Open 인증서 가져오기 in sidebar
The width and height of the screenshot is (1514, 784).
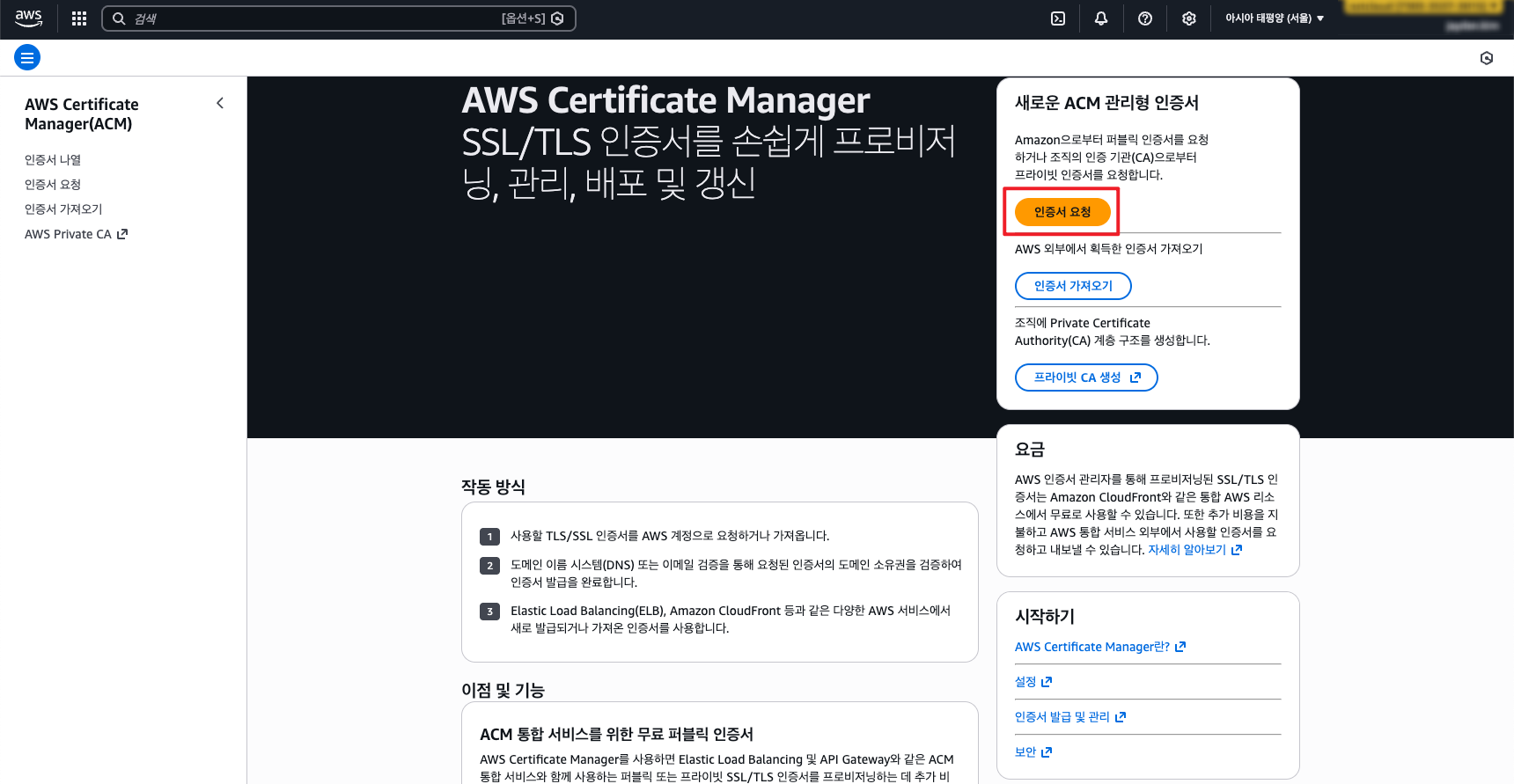coord(63,209)
